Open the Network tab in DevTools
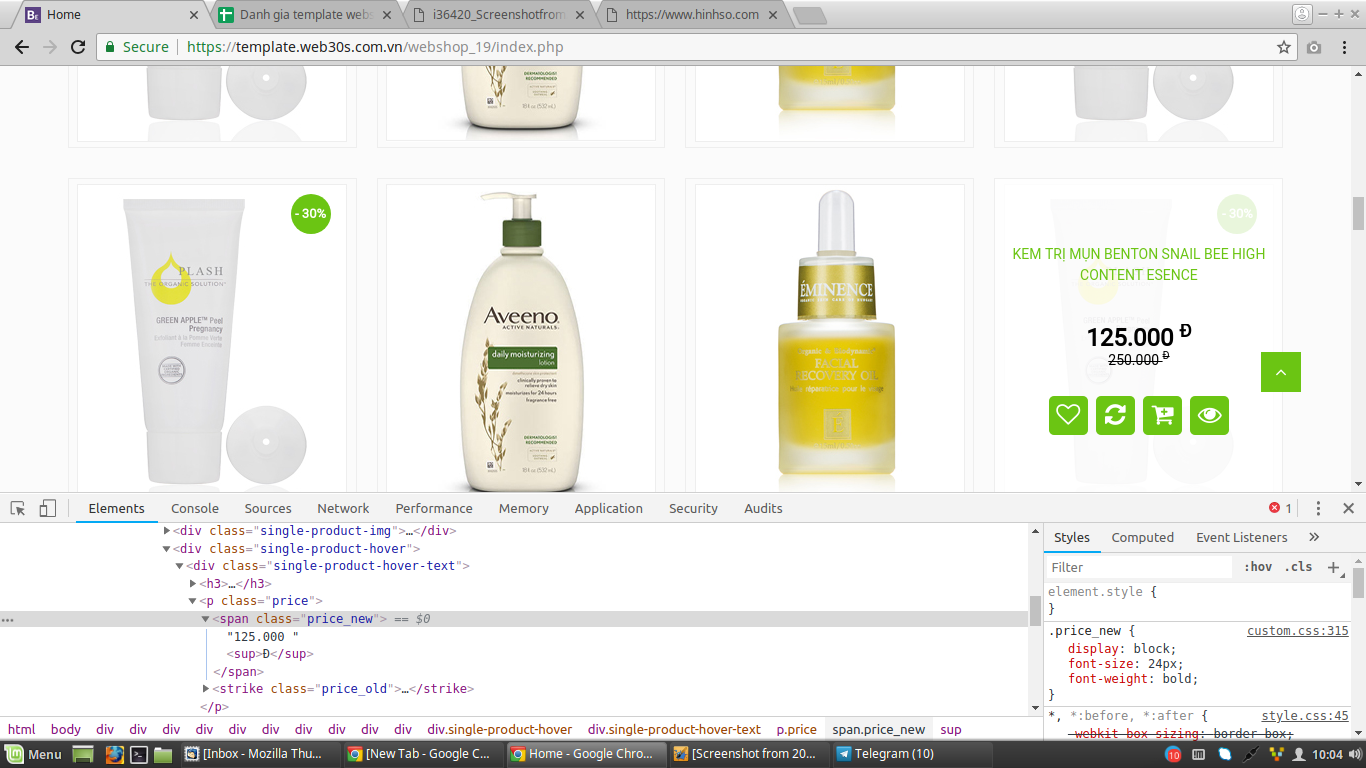The height and width of the screenshot is (768, 1366). tap(343, 508)
